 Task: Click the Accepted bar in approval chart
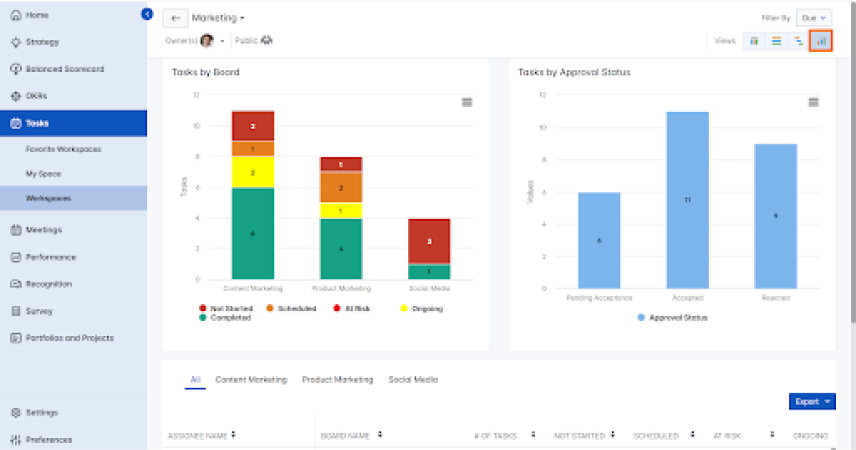[687, 200]
